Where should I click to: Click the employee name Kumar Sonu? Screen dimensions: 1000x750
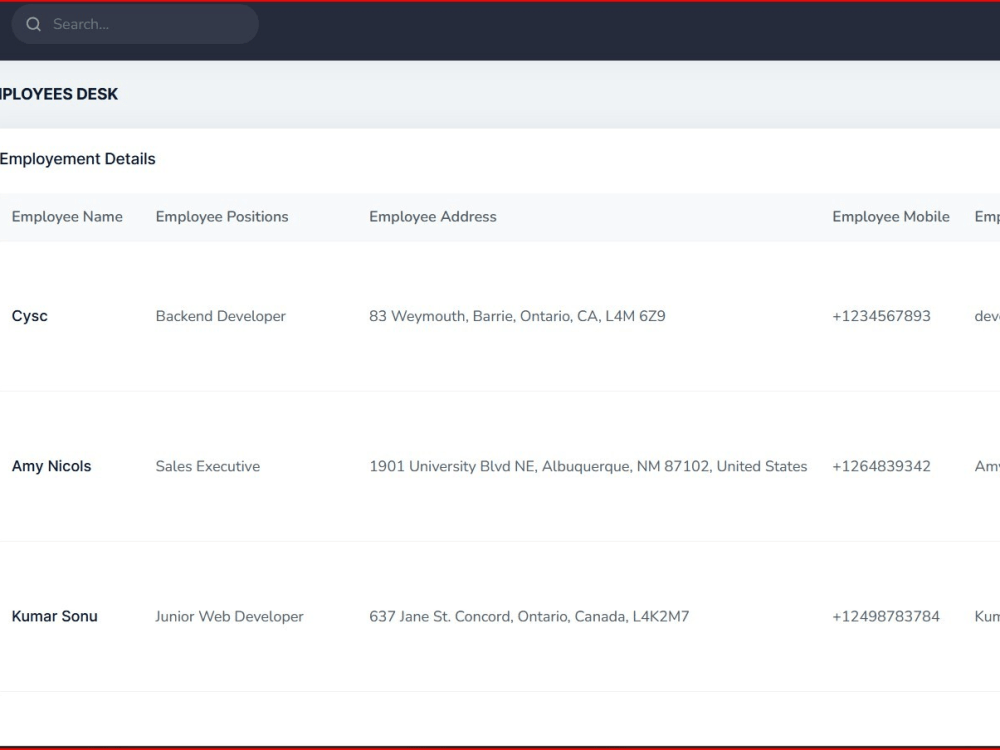tap(54, 617)
